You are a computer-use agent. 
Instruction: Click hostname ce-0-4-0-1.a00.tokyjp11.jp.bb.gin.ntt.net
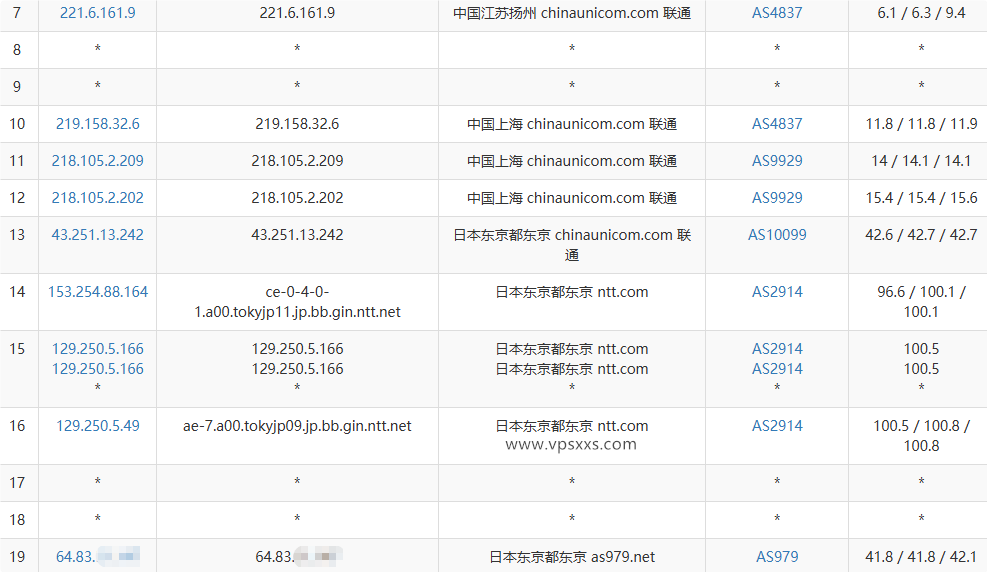coord(297,302)
